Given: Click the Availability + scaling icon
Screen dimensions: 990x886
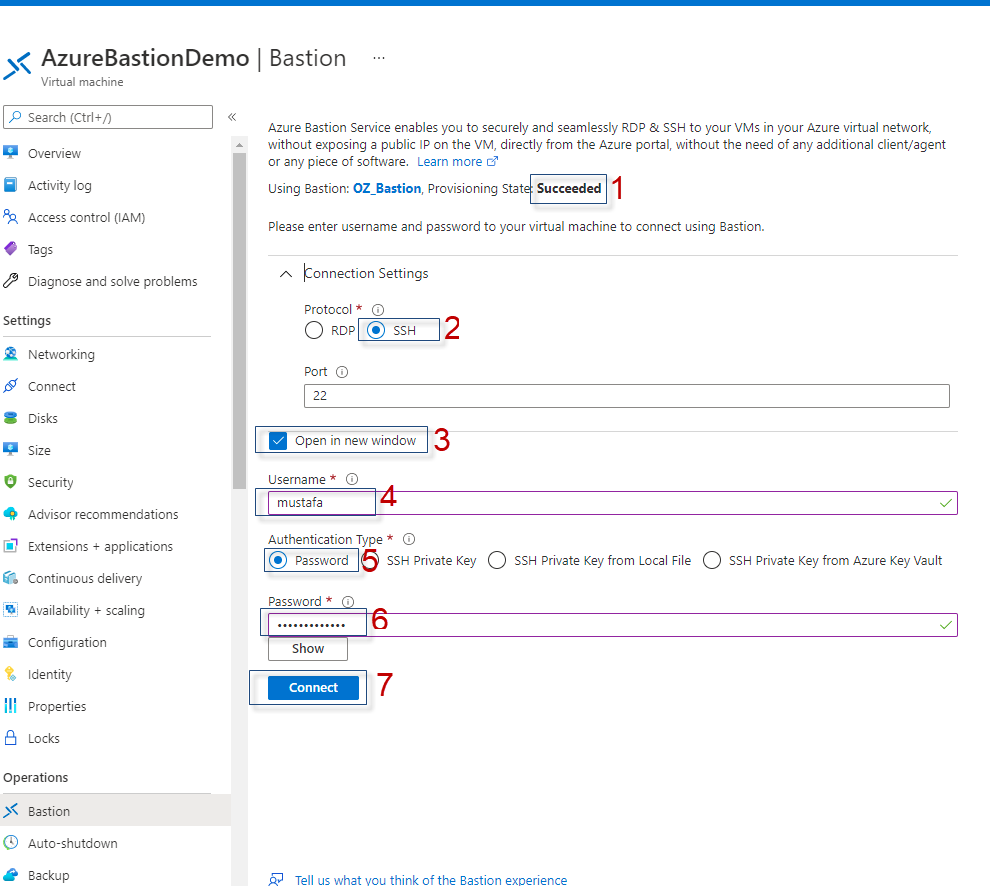Looking at the screenshot, I should pyautogui.click(x=11, y=610).
